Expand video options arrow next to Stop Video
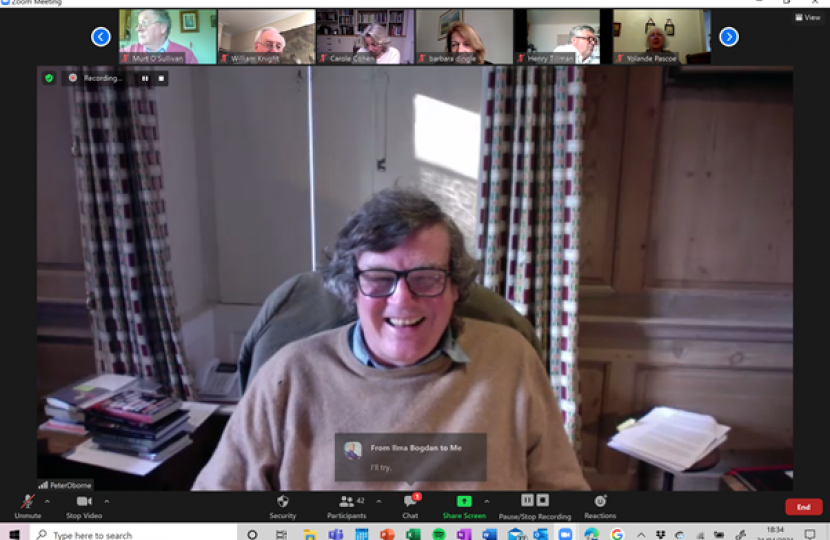Image resolution: width=830 pixels, height=540 pixels. 107,501
